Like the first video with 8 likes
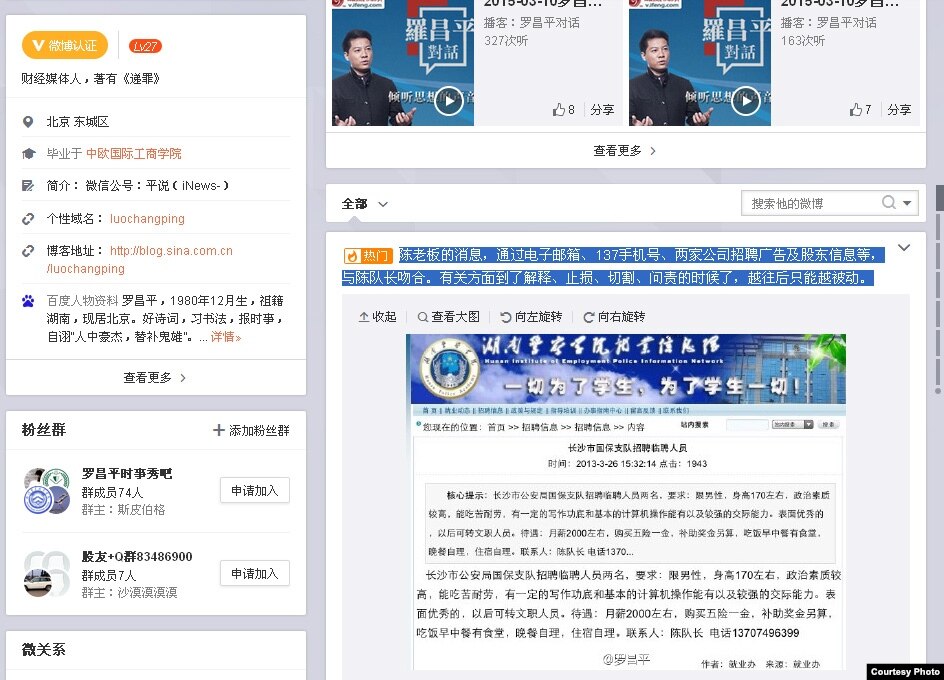Viewport: 944px width, 680px height. [564, 110]
